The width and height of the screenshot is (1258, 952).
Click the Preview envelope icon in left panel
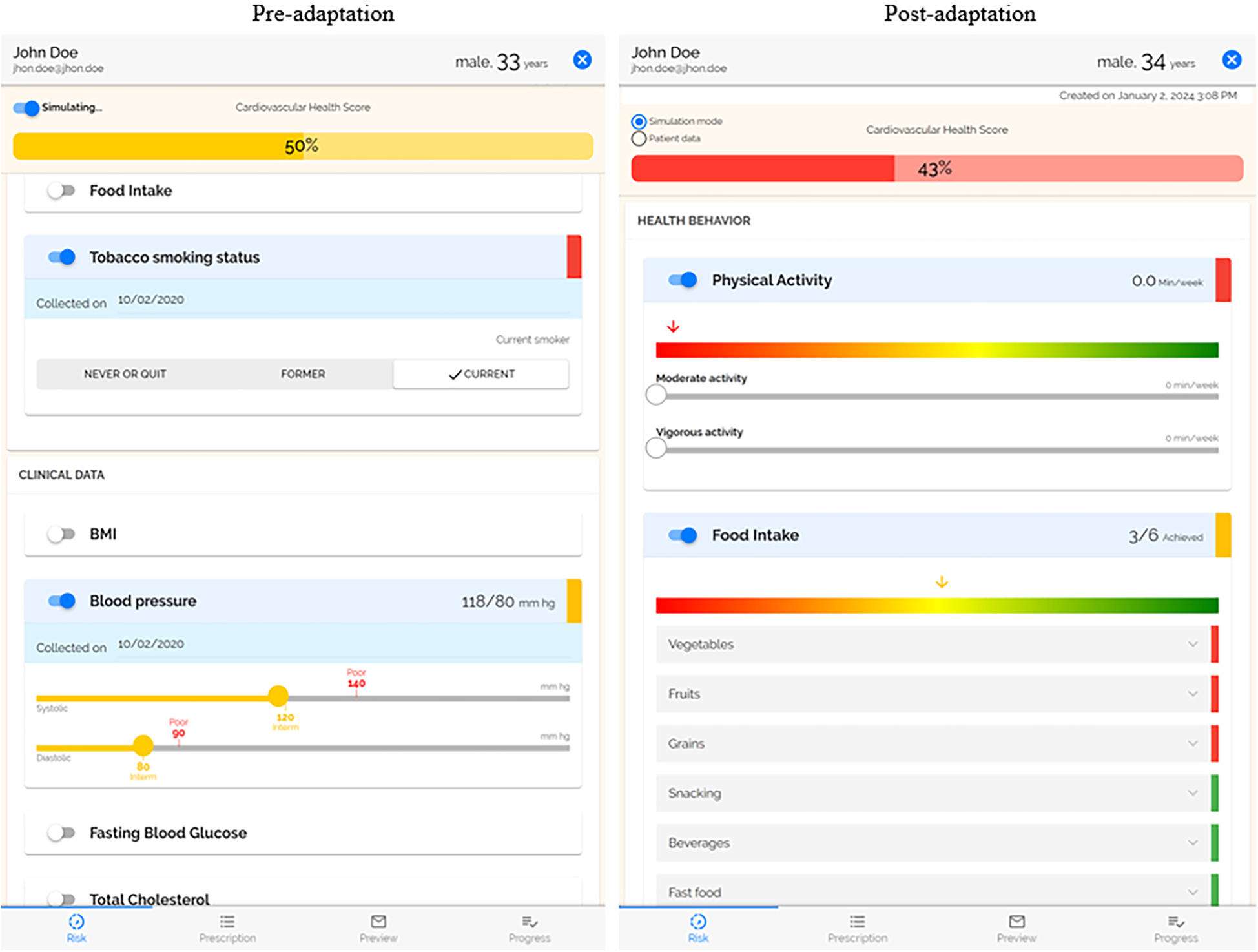pyautogui.click(x=378, y=922)
